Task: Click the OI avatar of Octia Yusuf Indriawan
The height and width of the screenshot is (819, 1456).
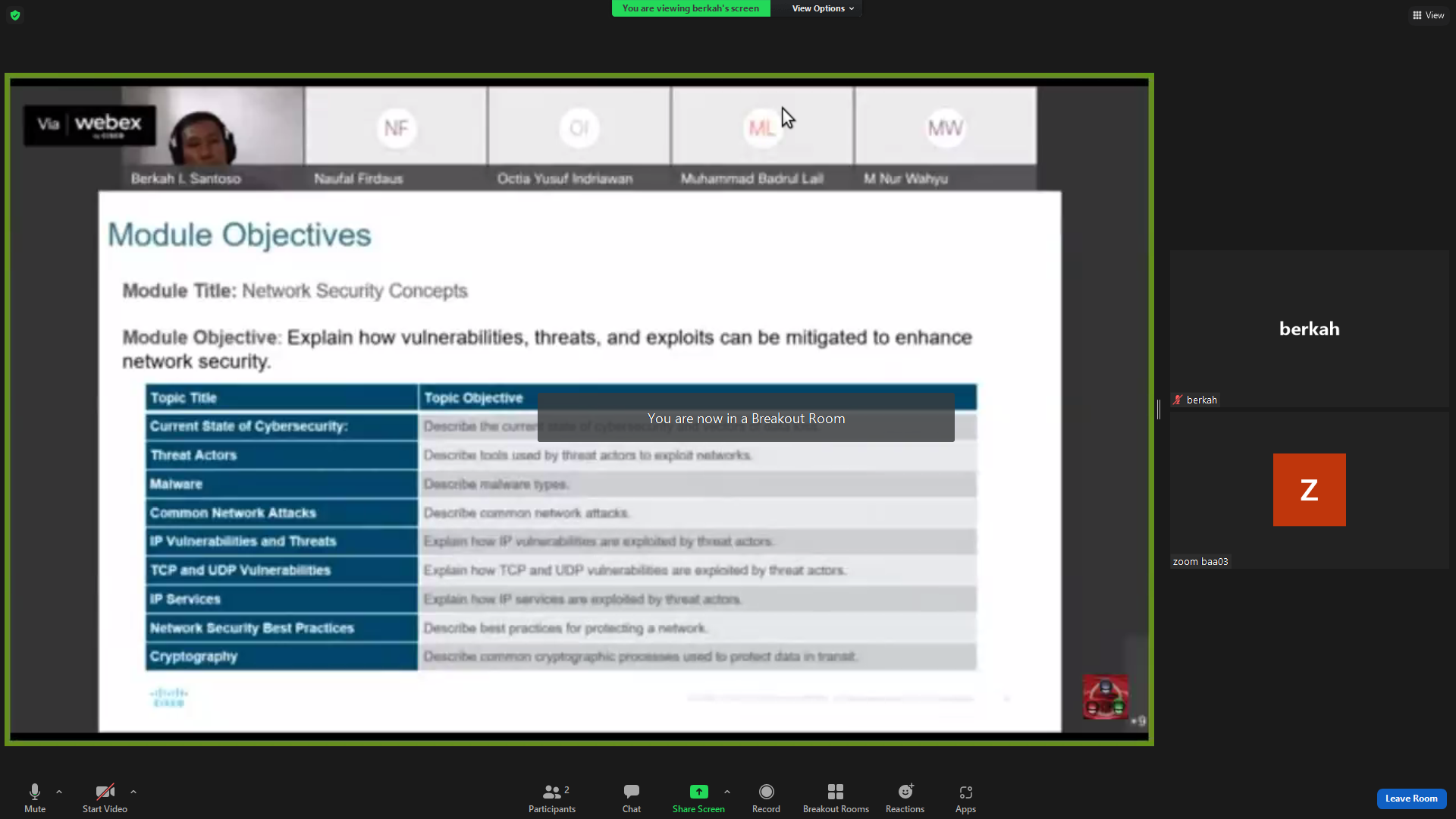Action: click(579, 128)
